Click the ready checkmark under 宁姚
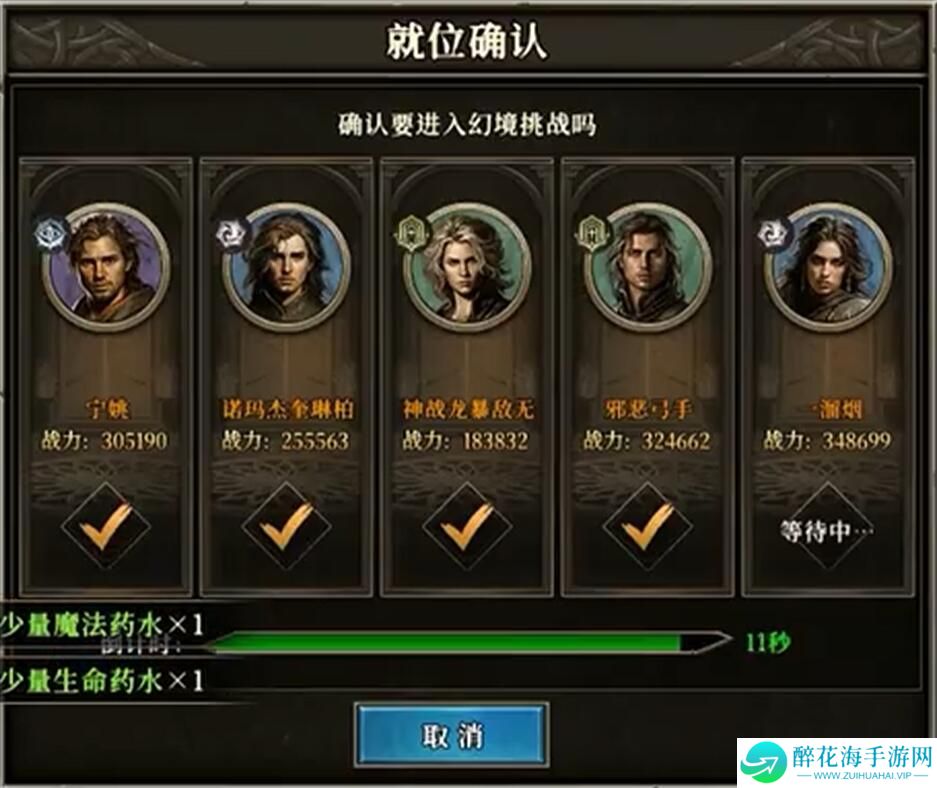The image size is (937, 788). 106,527
